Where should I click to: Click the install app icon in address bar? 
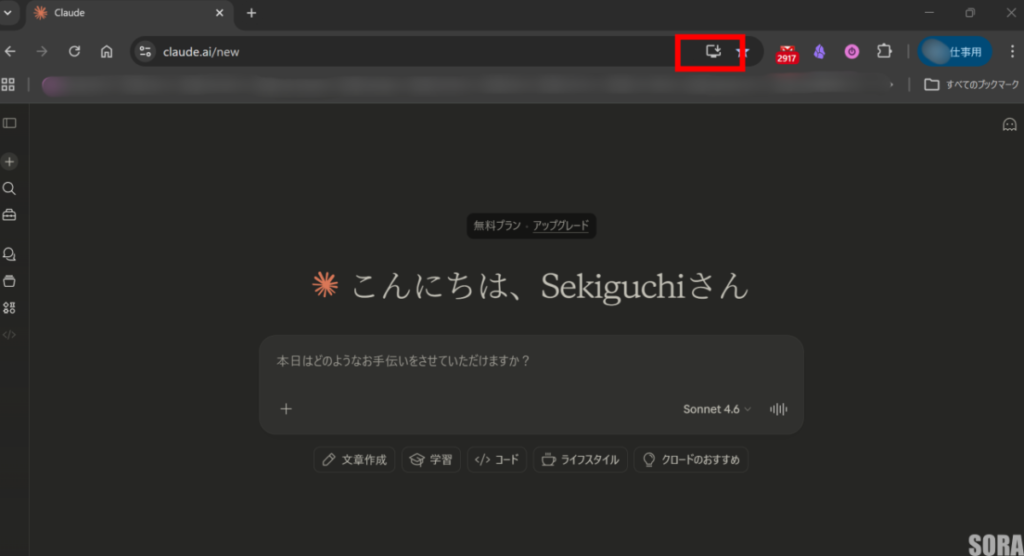713,51
